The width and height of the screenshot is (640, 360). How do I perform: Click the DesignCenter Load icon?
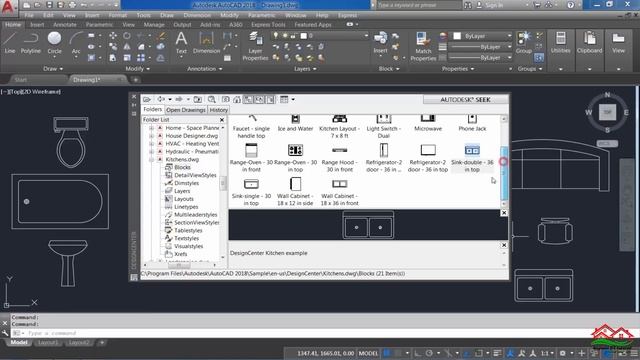[147, 99]
